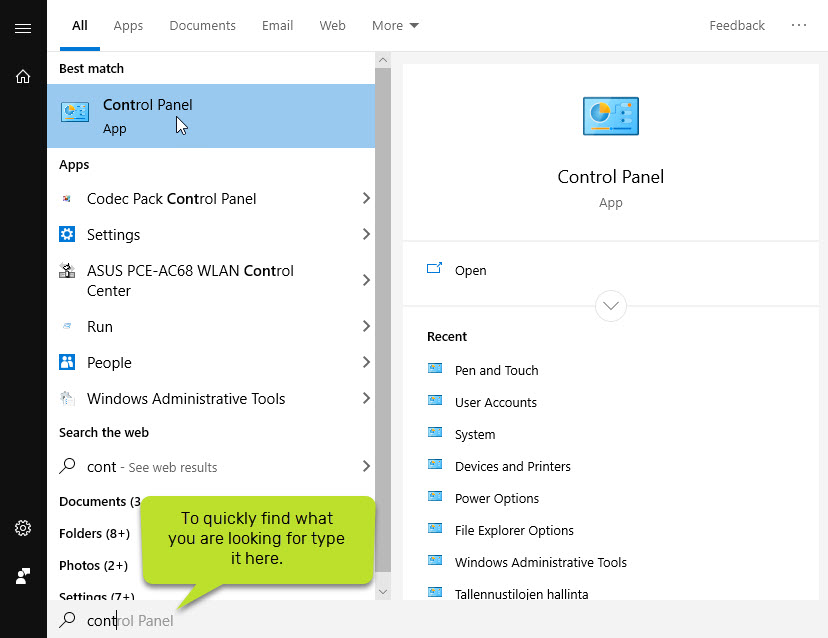The image size is (828, 638).
Task: Open Power Options from Recent list
Action: (496, 499)
